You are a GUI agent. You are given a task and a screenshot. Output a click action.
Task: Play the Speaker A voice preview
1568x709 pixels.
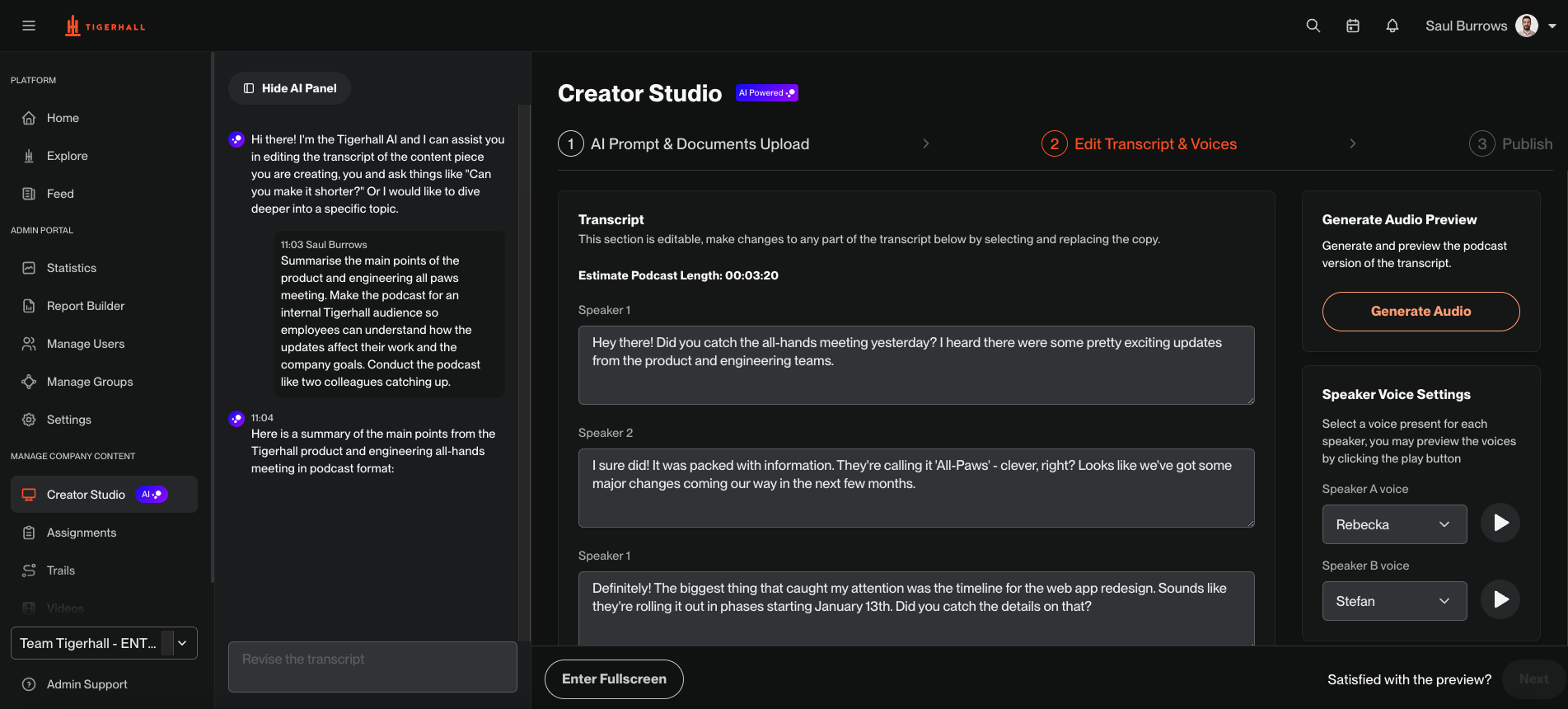click(x=1500, y=523)
